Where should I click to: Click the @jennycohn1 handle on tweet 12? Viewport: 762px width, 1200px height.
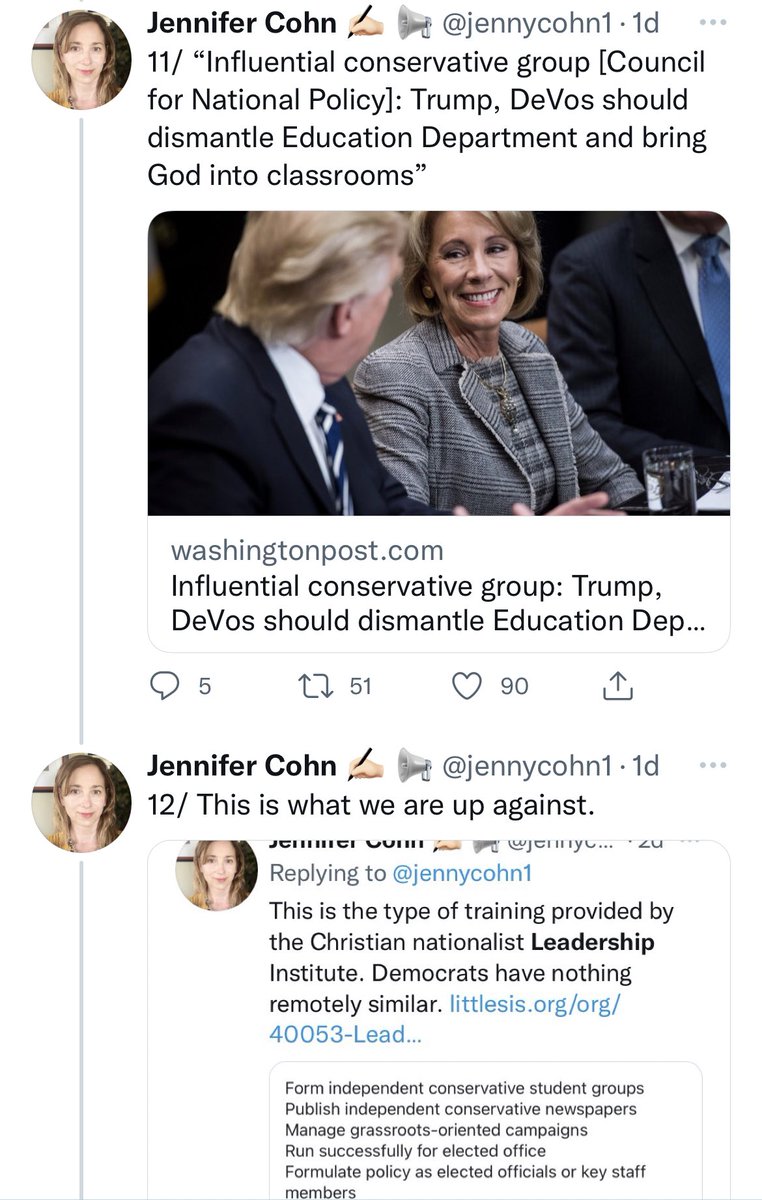[526, 766]
